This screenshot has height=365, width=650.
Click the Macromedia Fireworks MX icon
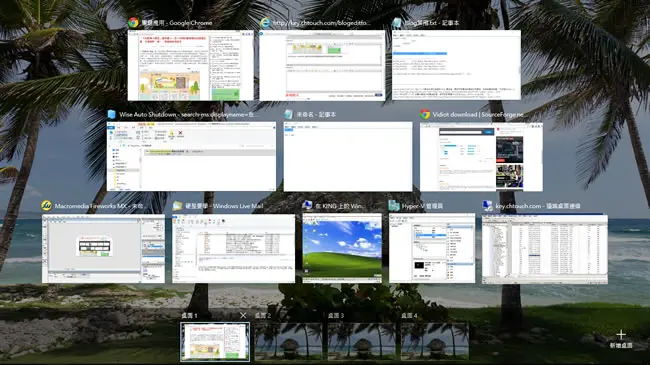pos(46,206)
